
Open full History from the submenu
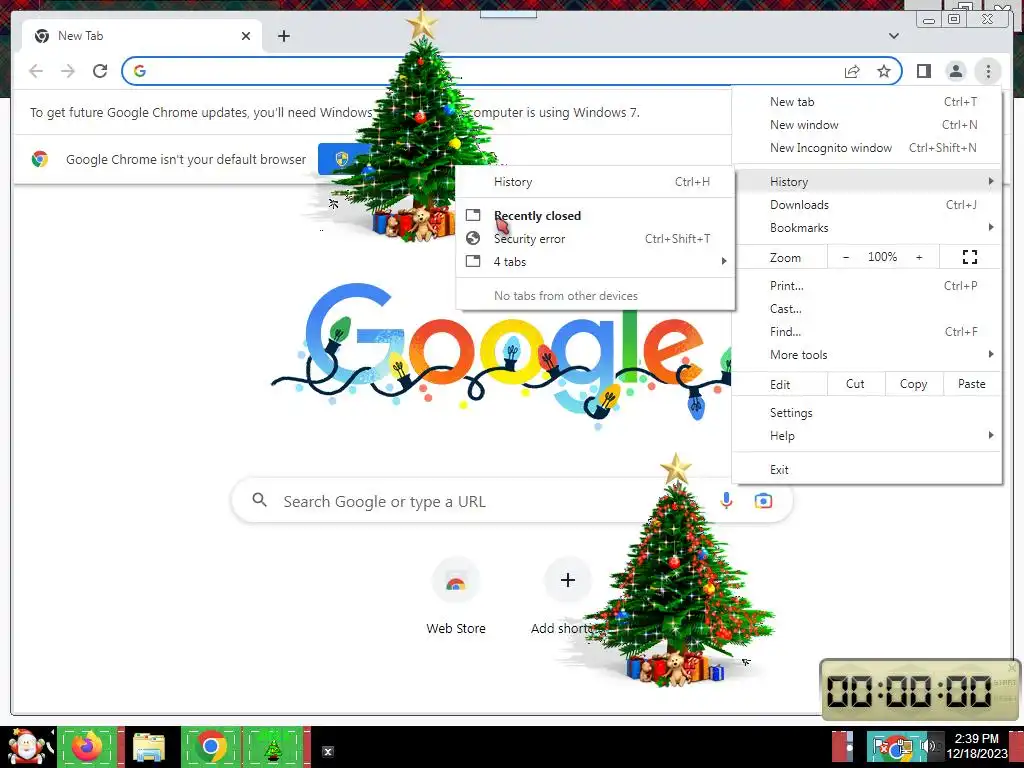tap(595, 182)
